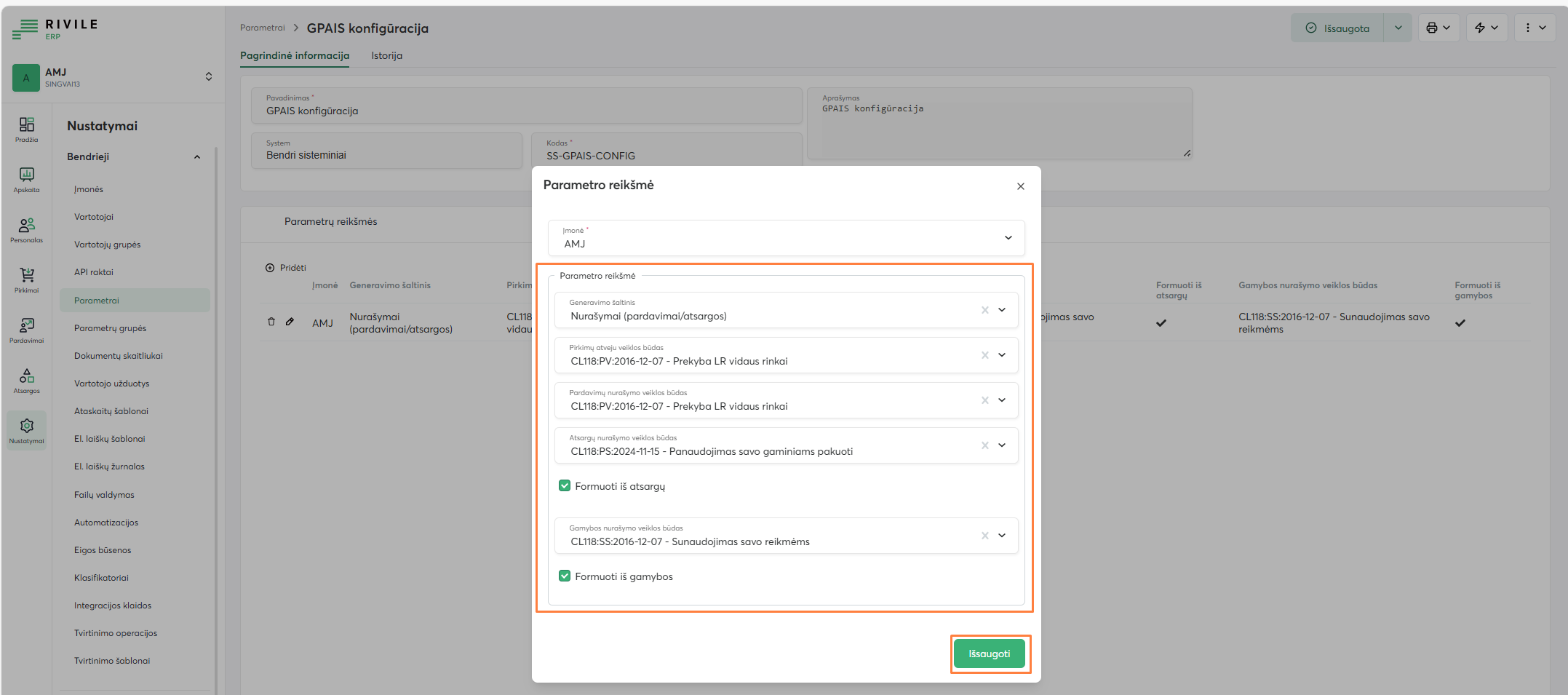Open the Atsargos inventory icon
The image size is (1568, 695).
pyautogui.click(x=27, y=380)
